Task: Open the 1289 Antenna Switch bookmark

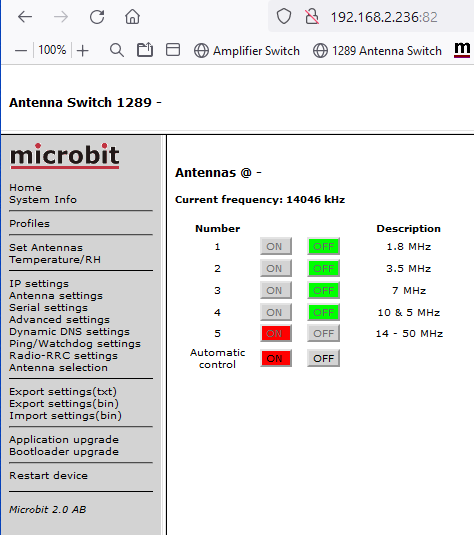Action: tap(377, 51)
